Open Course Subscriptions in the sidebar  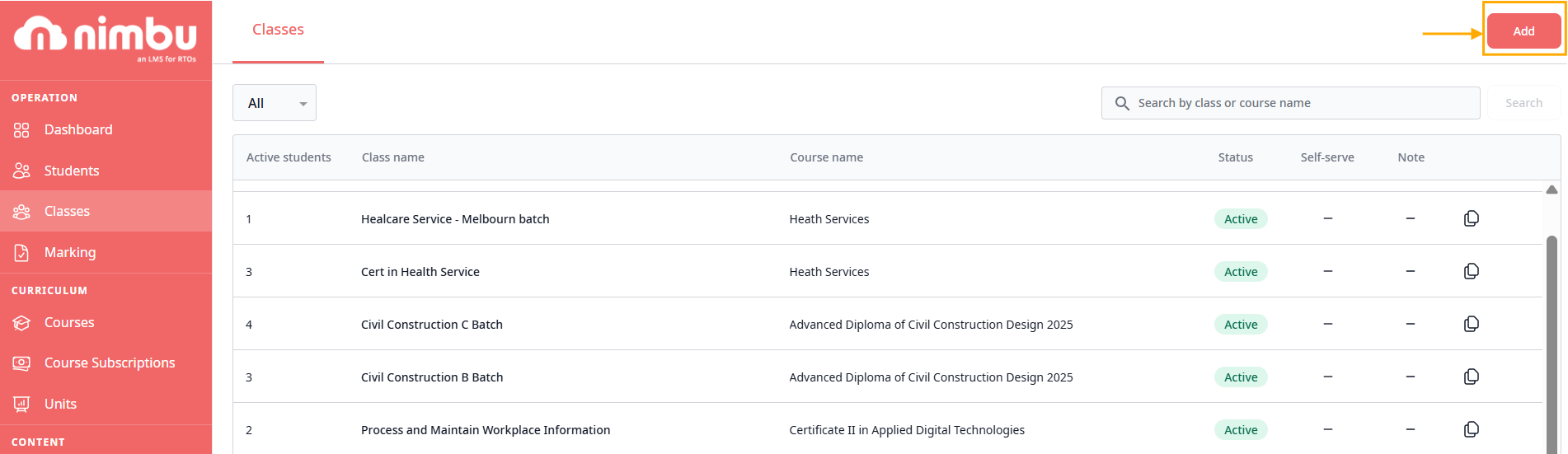pos(109,363)
